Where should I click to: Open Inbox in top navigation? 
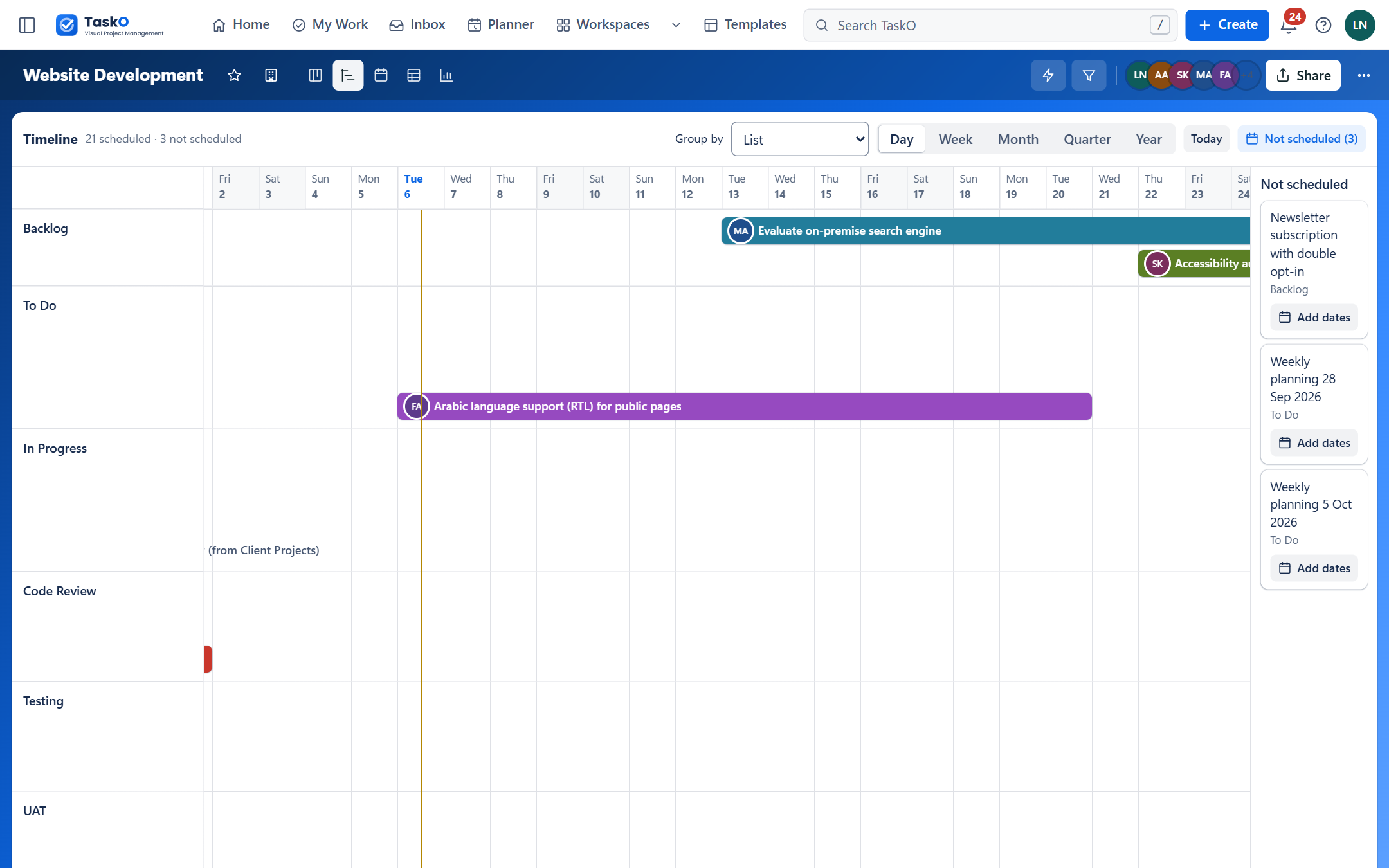click(x=417, y=25)
